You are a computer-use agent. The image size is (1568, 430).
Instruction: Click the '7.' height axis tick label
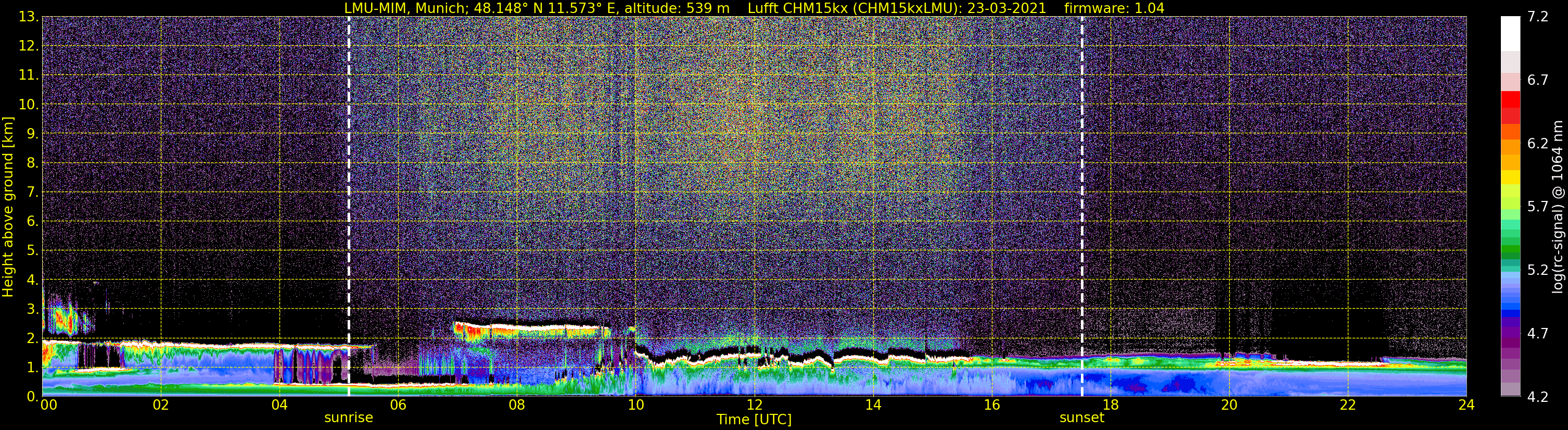coord(32,192)
